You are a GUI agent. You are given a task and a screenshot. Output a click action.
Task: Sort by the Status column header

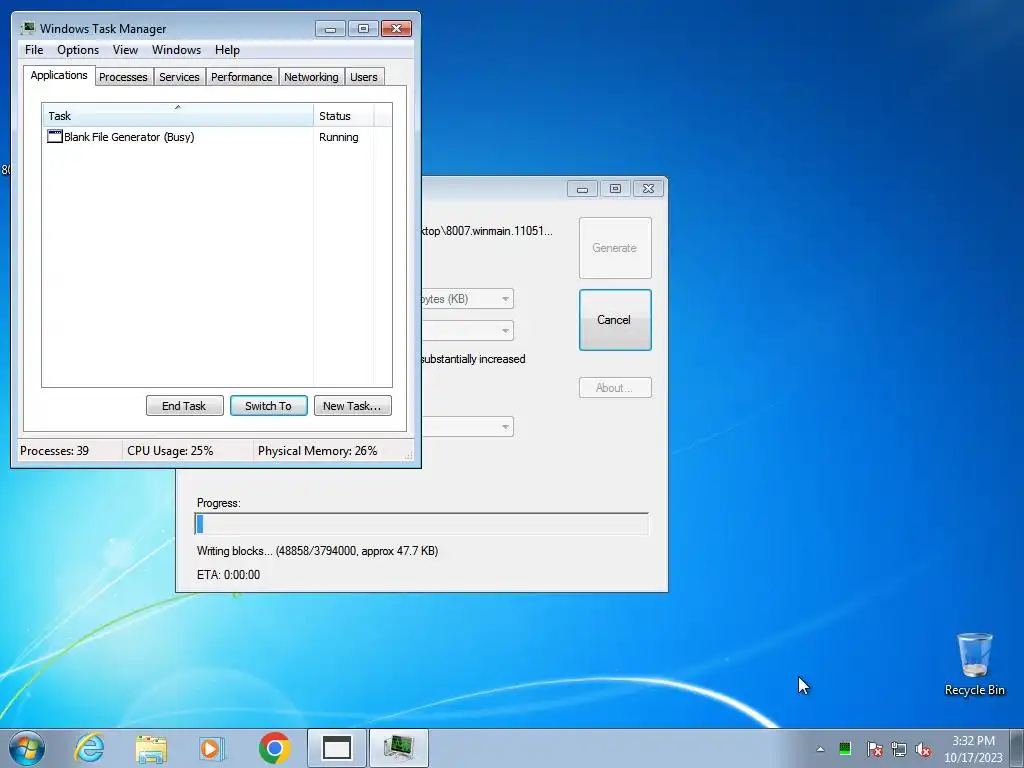(x=344, y=116)
